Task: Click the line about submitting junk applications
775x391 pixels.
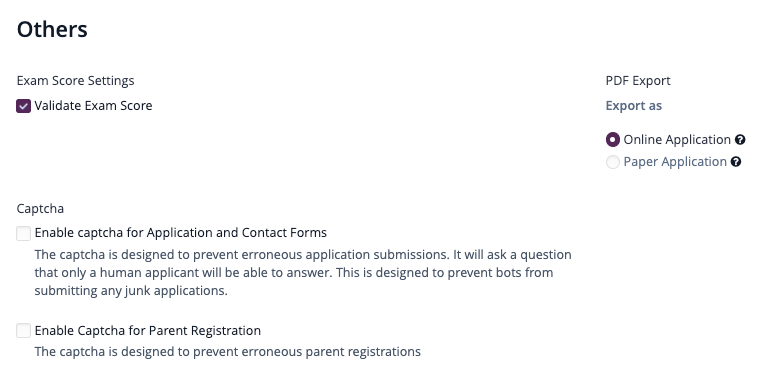Action: 131,291
